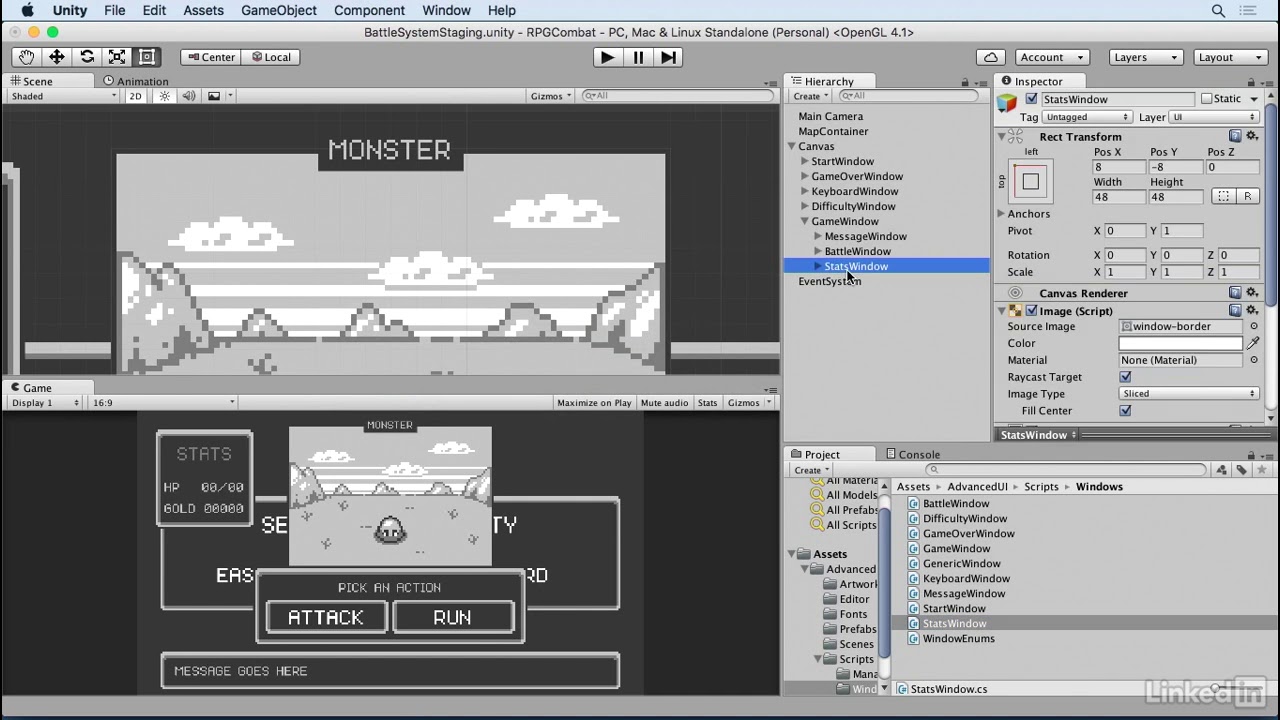Open the Cloud services icon

click(990, 57)
